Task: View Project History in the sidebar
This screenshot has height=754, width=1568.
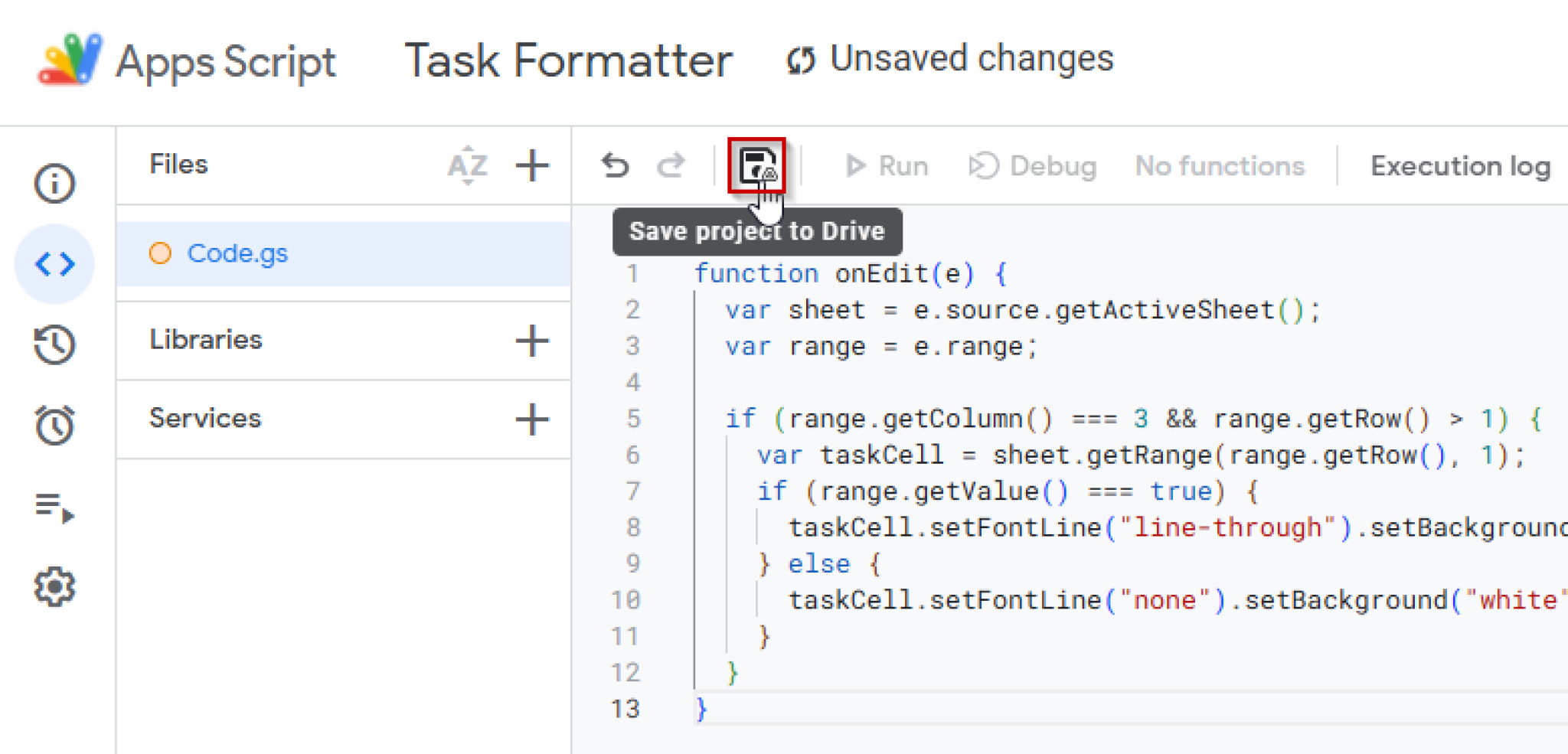Action: click(x=54, y=345)
